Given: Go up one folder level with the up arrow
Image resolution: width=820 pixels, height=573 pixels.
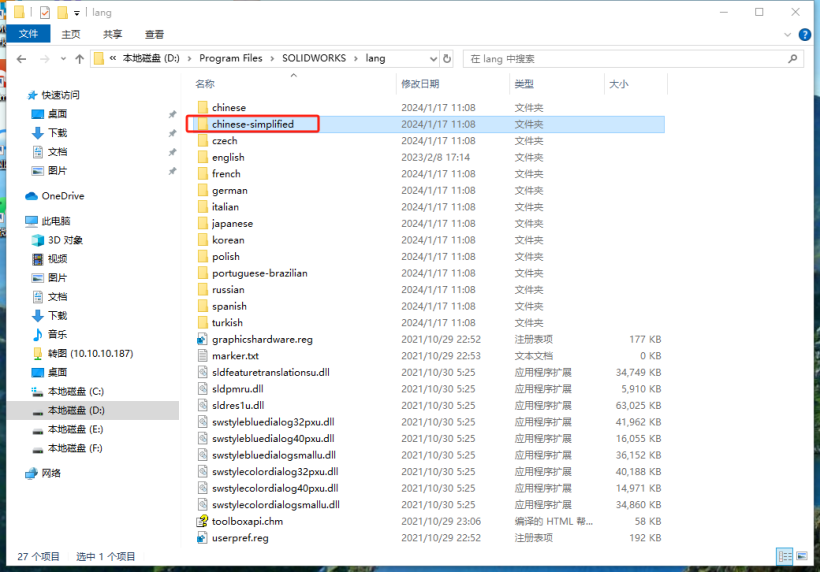Looking at the screenshot, I should coord(78,59).
